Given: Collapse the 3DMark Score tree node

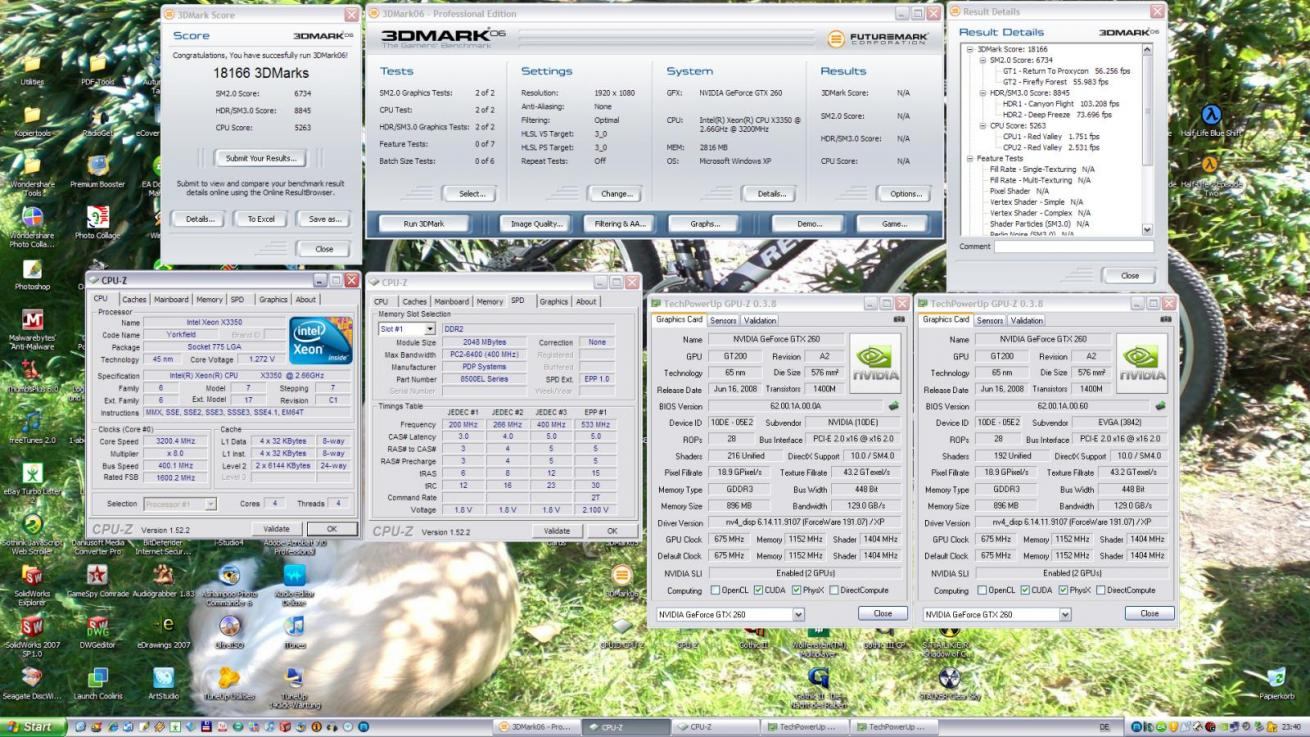Looking at the screenshot, I should (970, 49).
